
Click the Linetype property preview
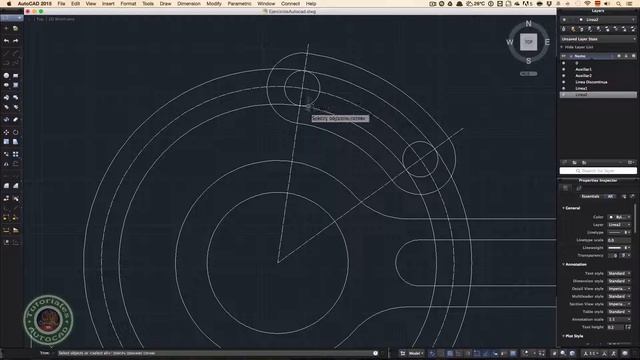coord(614,233)
